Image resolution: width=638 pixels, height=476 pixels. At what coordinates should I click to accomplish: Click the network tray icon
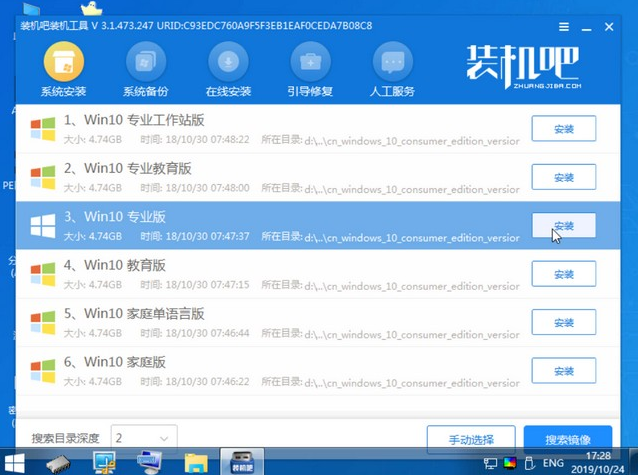coord(490,463)
